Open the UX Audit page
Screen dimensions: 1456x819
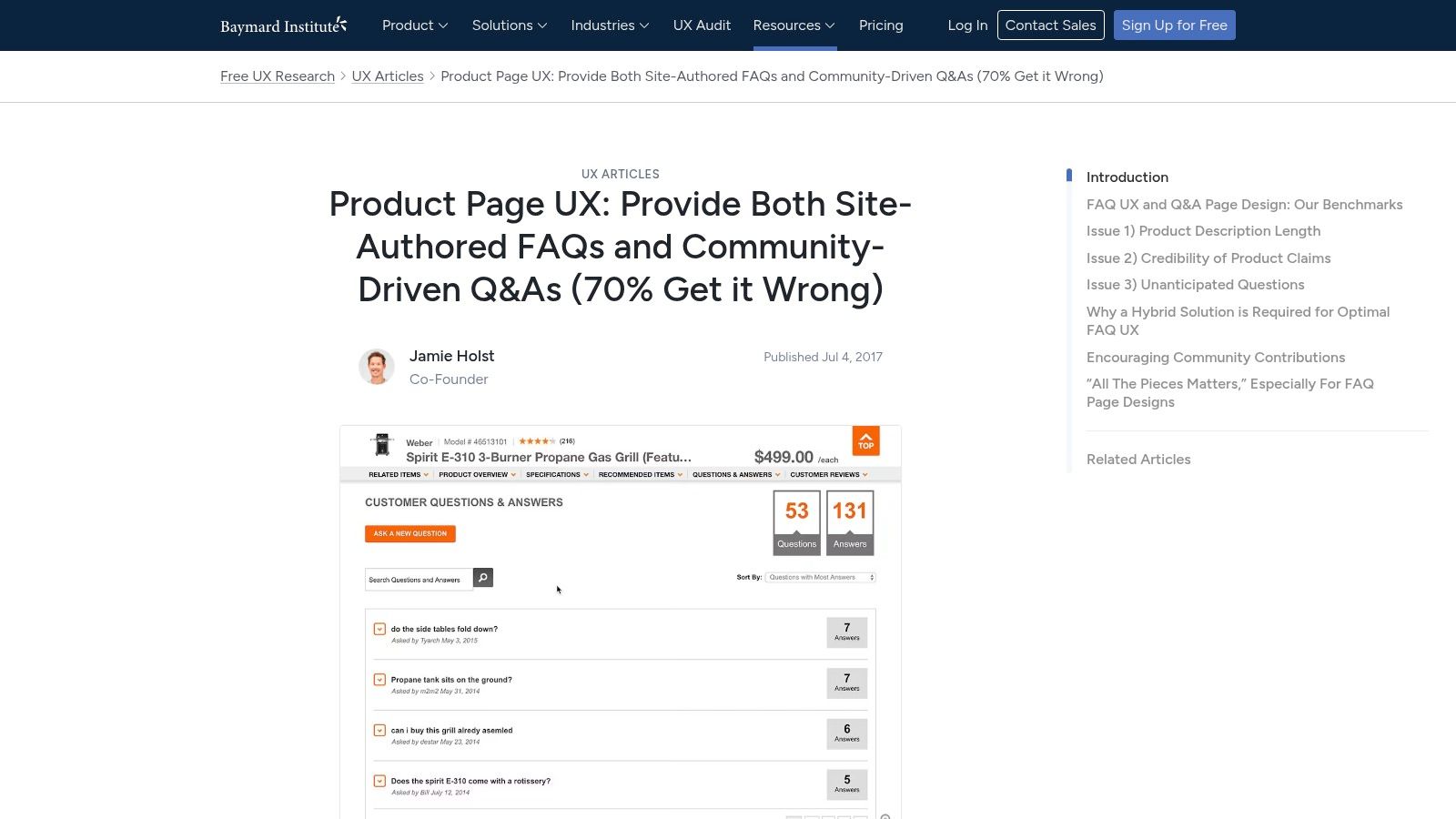702,25
